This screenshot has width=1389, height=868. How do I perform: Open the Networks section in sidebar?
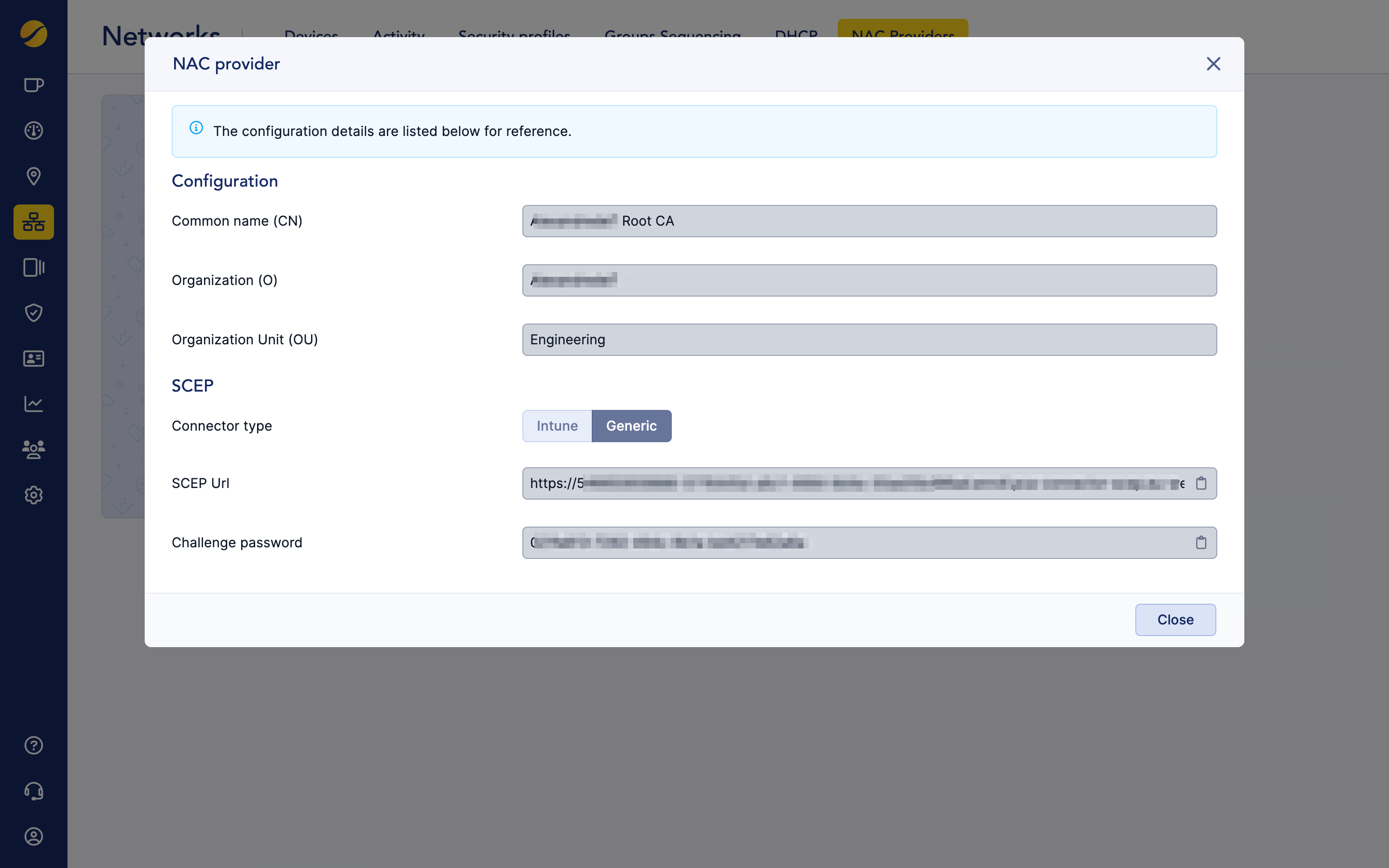point(34,222)
